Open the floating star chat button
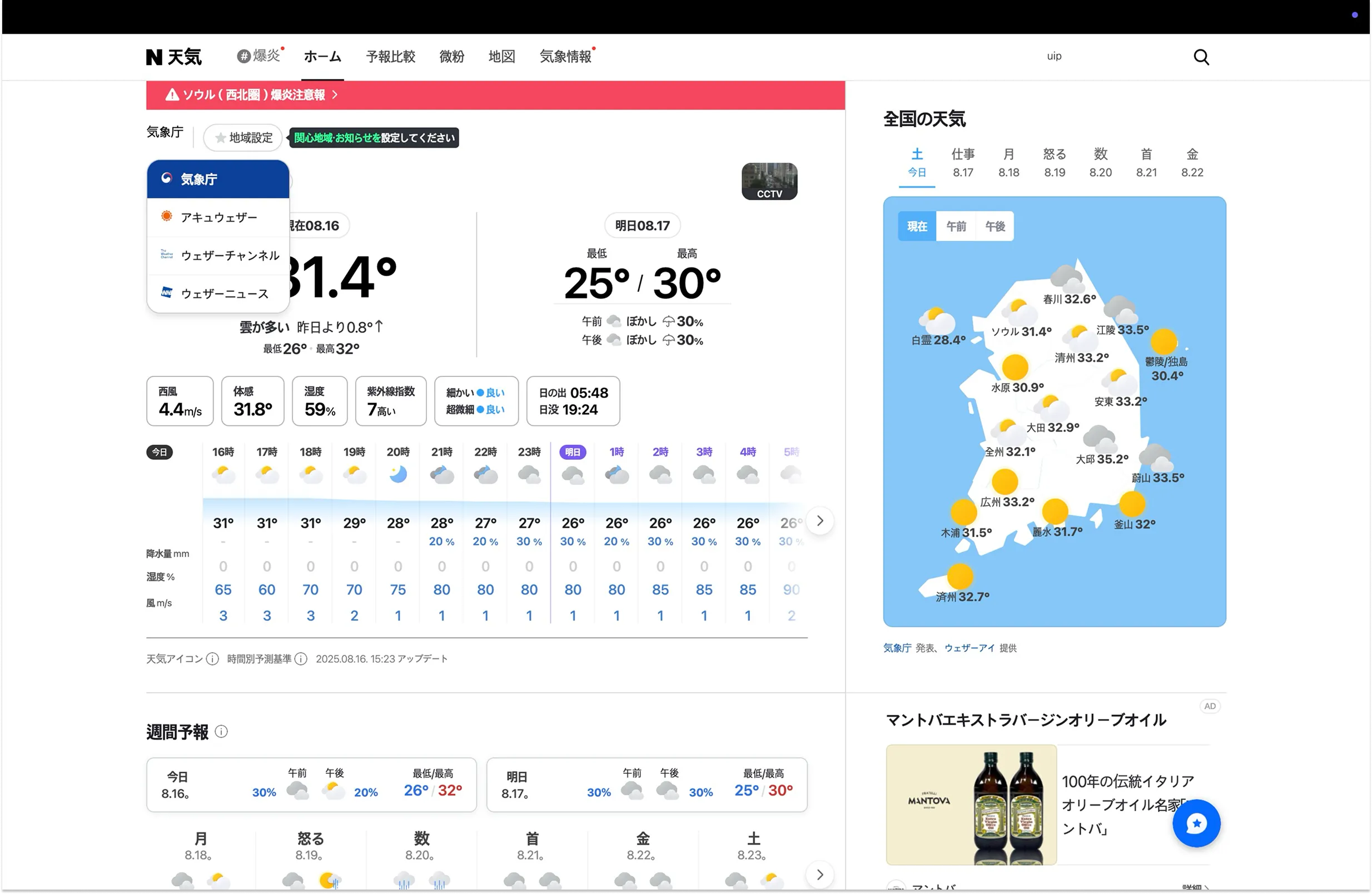The image size is (1372, 894). tap(1196, 823)
